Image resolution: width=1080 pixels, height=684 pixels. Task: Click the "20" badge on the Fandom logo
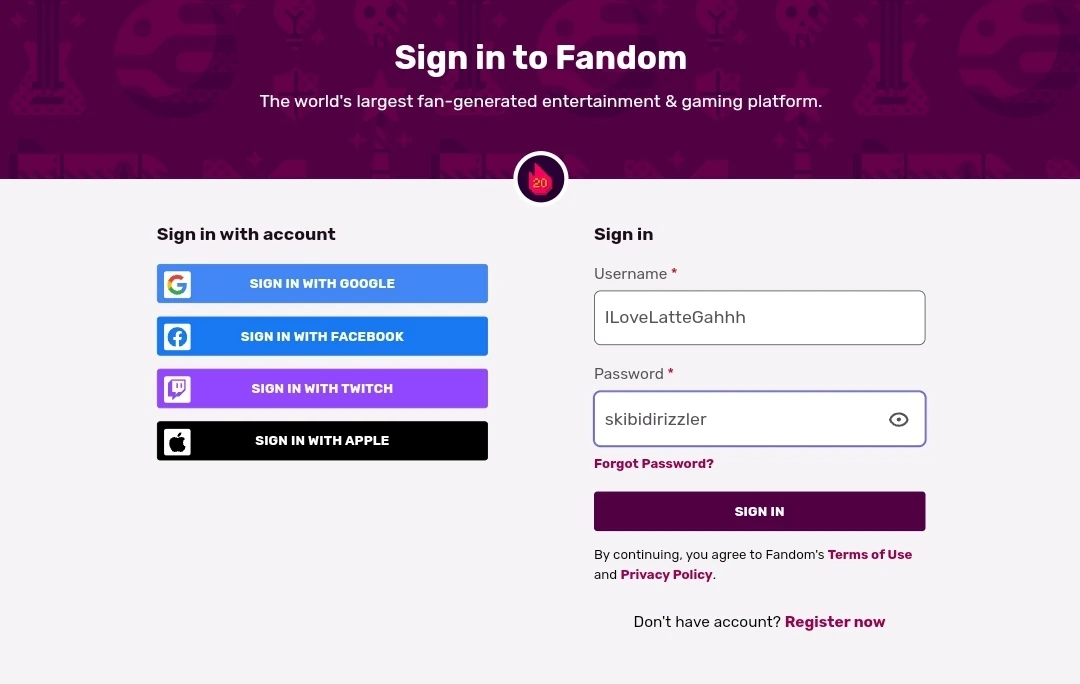(540, 183)
